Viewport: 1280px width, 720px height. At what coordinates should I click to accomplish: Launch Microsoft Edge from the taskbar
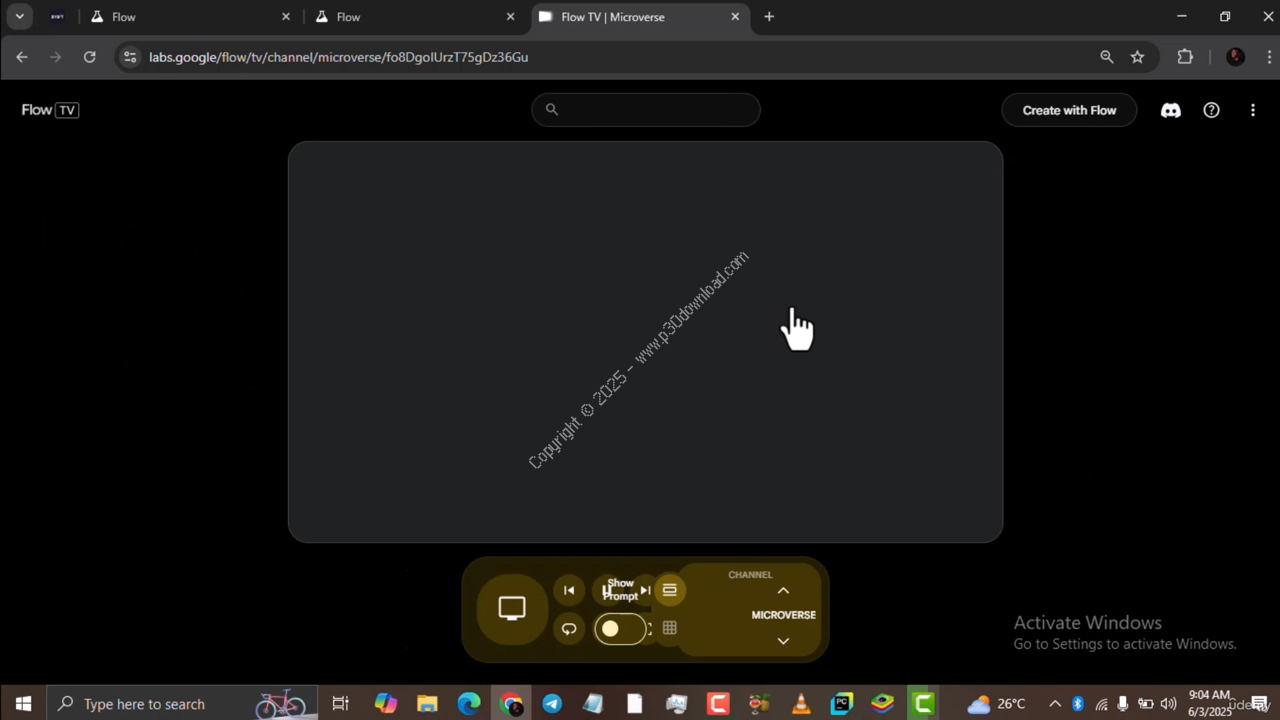tap(469, 704)
